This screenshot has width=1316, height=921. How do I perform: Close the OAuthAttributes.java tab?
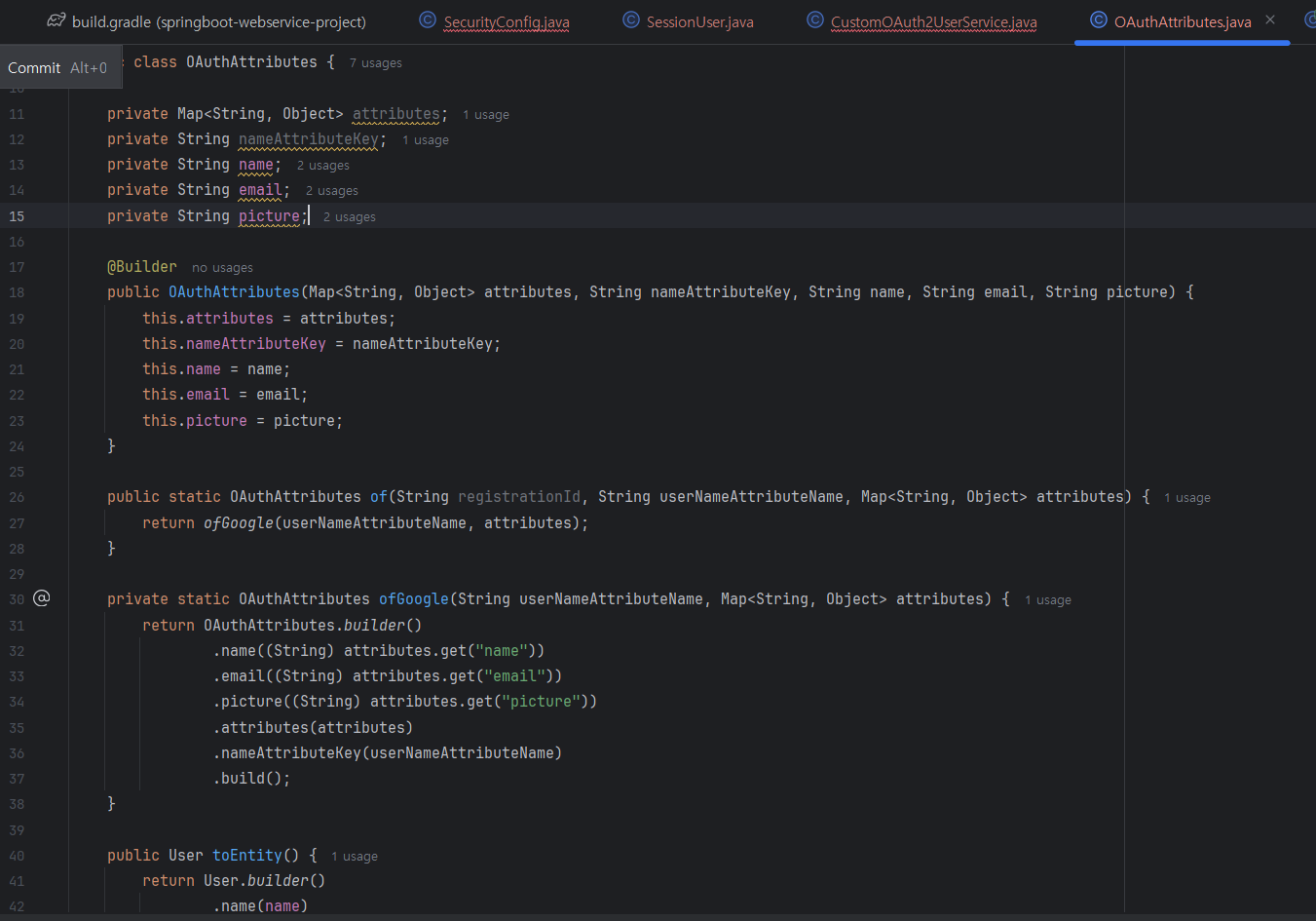point(1270,19)
